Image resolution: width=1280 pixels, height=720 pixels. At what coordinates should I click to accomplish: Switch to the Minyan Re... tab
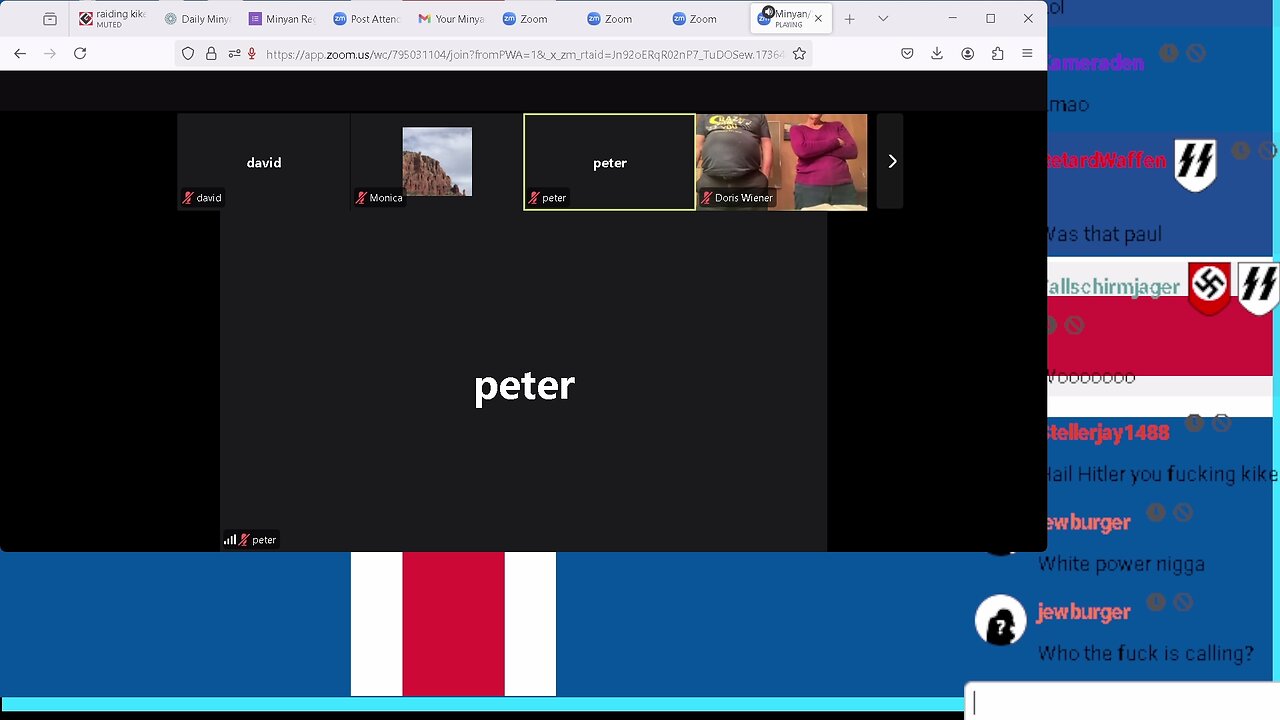[281, 19]
